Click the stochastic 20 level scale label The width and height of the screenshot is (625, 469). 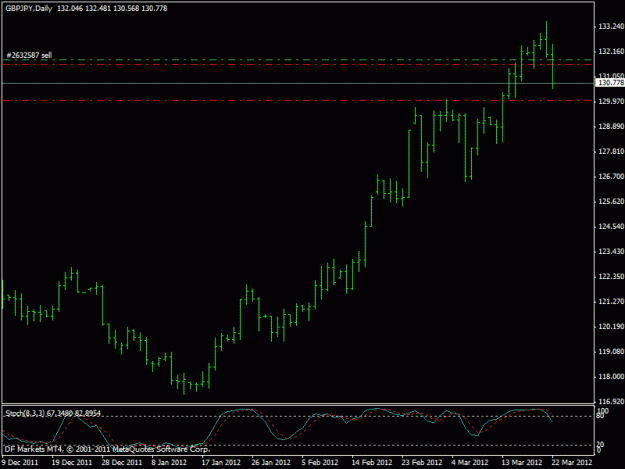pyautogui.click(x=601, y=444)
